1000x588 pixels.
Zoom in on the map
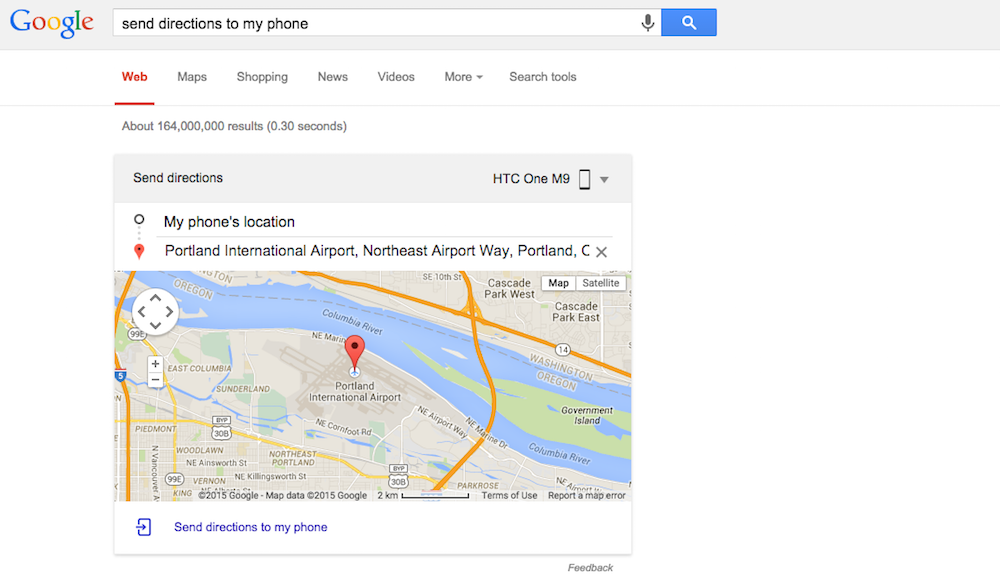(x=155, y=364)
